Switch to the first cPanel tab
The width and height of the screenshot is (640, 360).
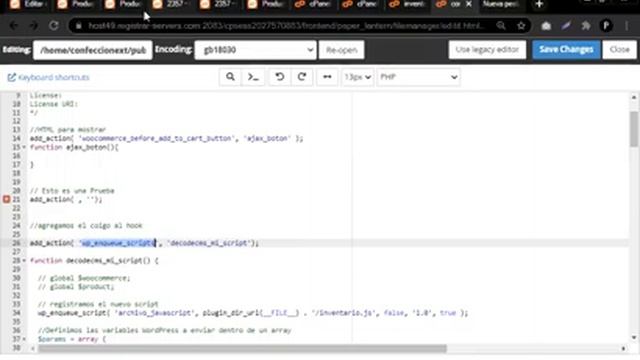pyautogui.click(x=313, y=4)
